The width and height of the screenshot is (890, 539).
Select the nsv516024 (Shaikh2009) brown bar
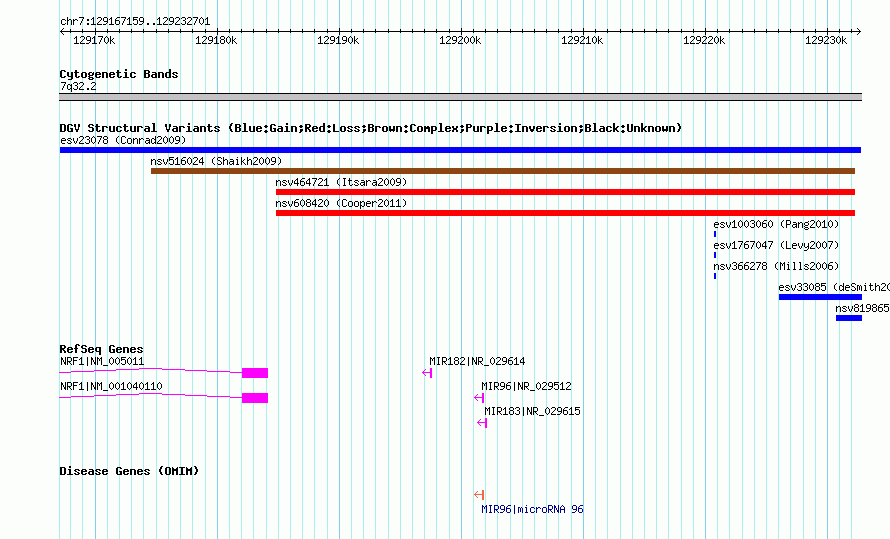click(503, 171)
